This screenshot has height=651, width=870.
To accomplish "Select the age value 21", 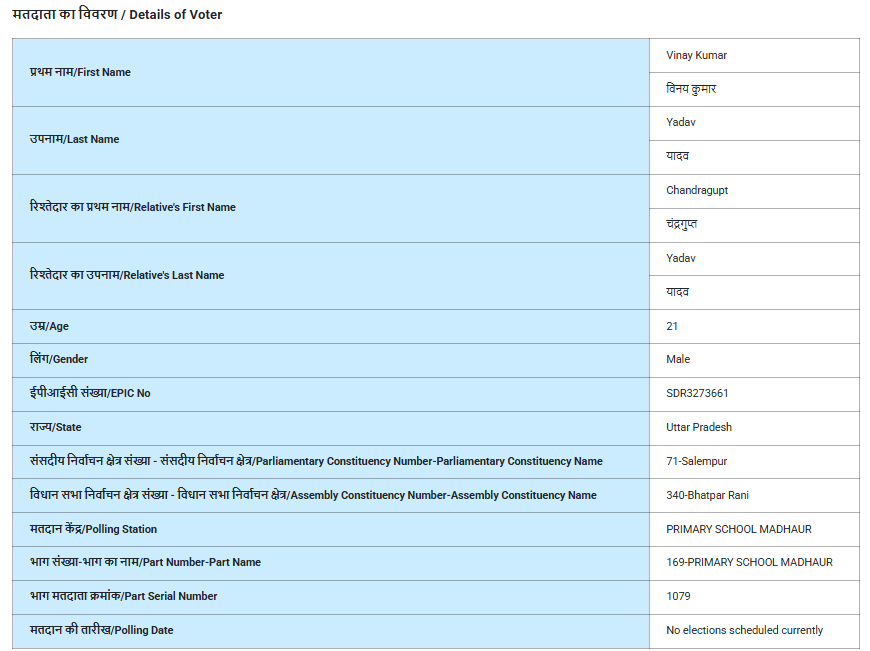I will click(x=672, y=326).
